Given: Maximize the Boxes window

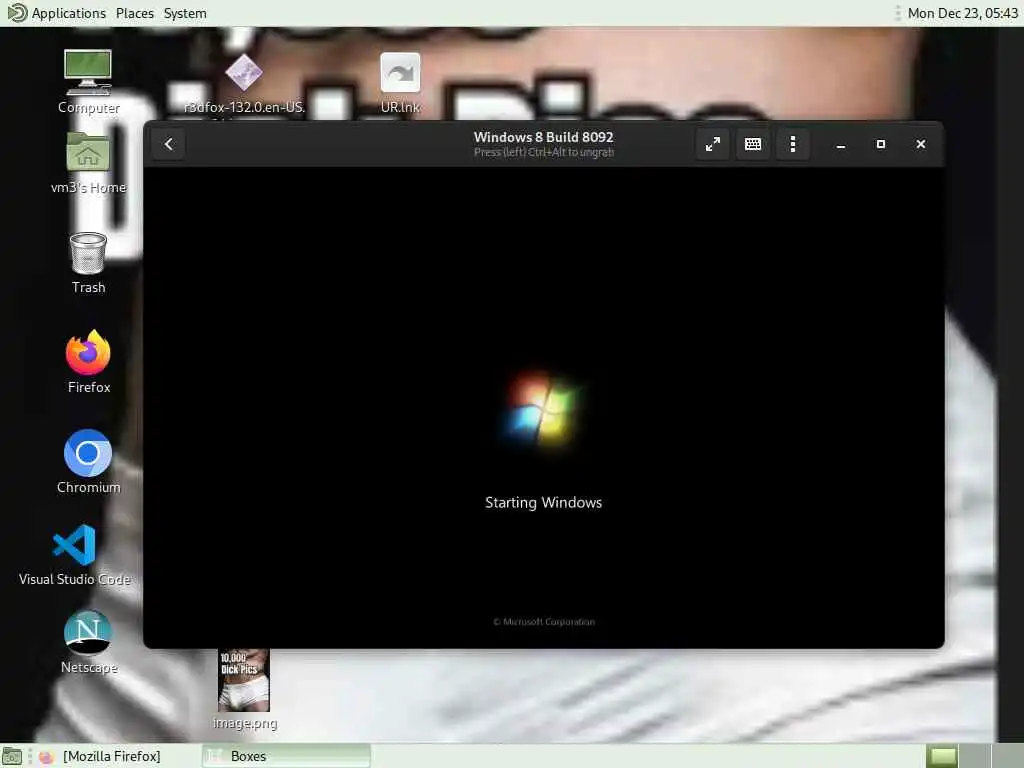Looking at the screenshot, I should [x=881, y=144].
